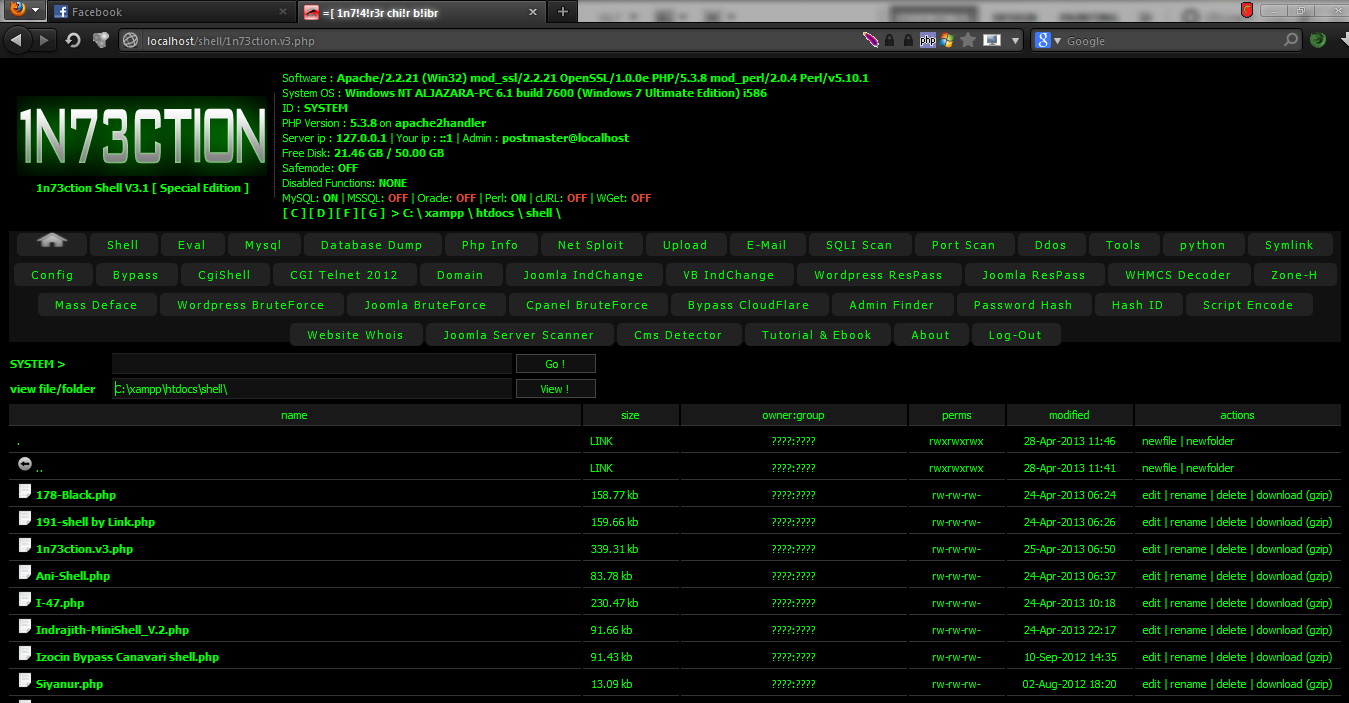Go back using the browser back arrow
The width and height of the screenshot is (1349, 703).
(x=15, y=42)
